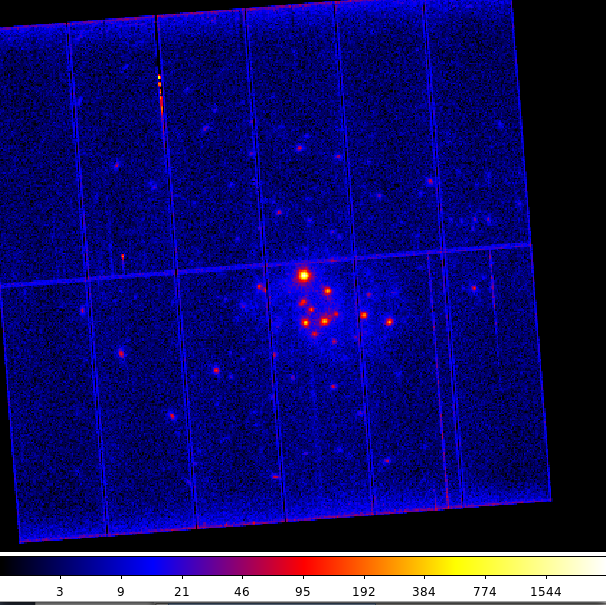The height and width of the screenshot is (605, 606).
Task: Click the color gradient colorbar strip
Action: [x=303, y=566]
